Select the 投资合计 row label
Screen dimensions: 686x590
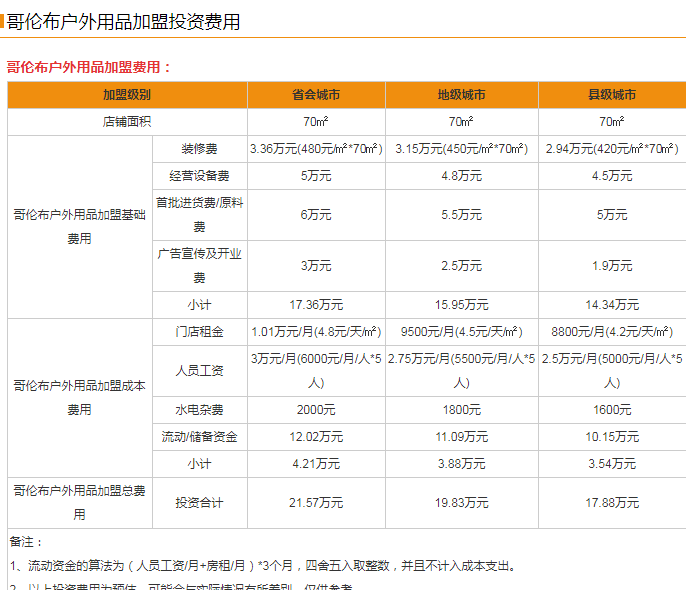click(x=200, y=503)
